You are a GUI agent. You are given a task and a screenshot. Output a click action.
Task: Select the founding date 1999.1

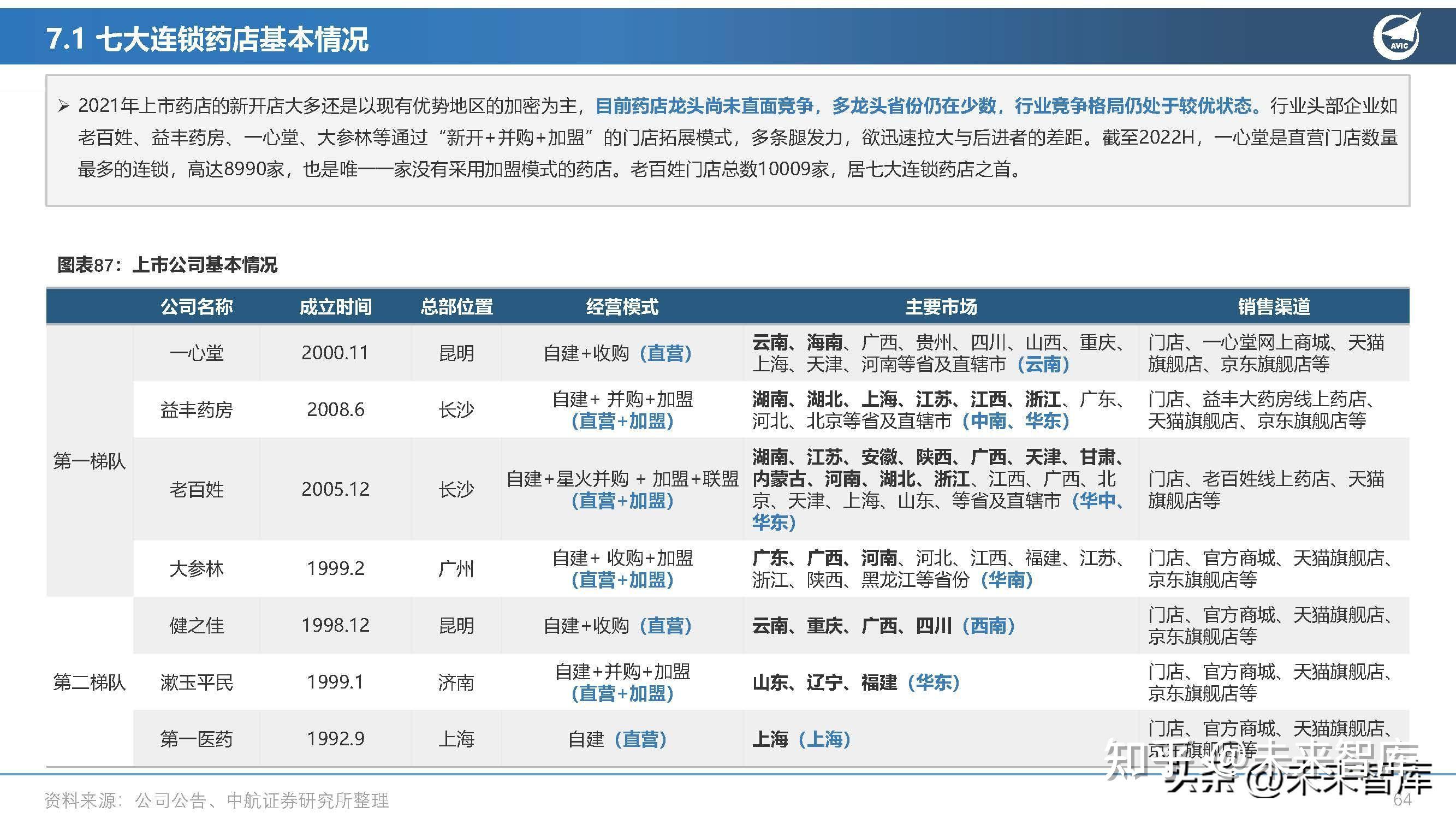(335, 681)
